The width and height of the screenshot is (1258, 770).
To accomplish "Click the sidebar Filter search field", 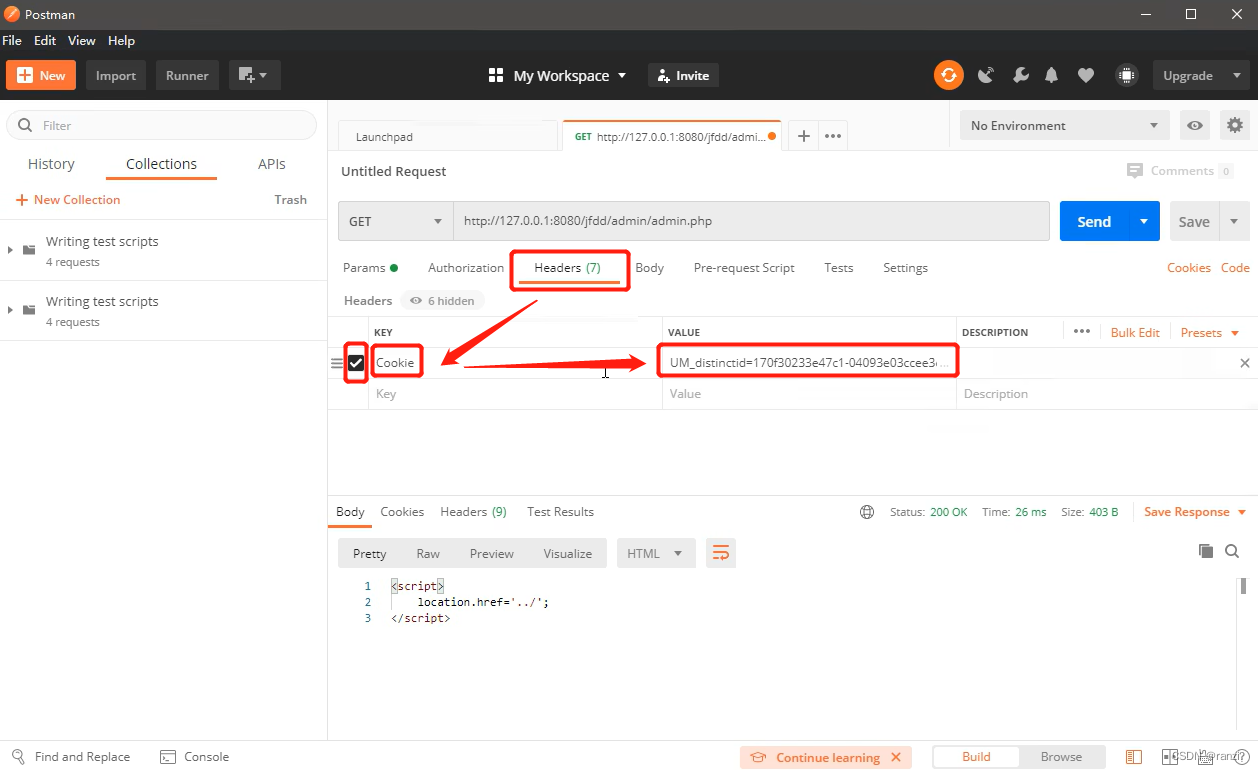I will click(162, 125).
